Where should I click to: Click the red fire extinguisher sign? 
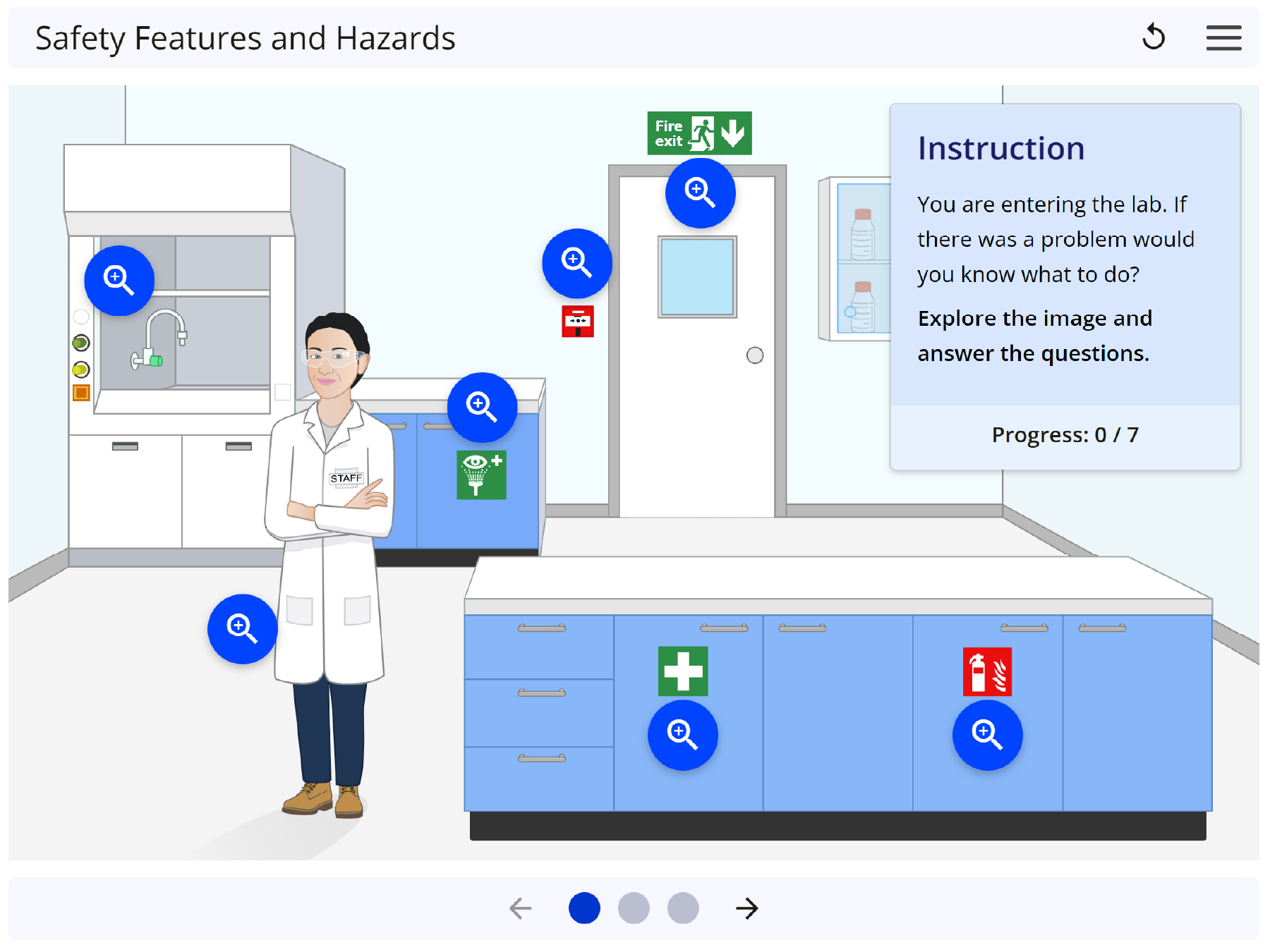(x=988, y=672)
